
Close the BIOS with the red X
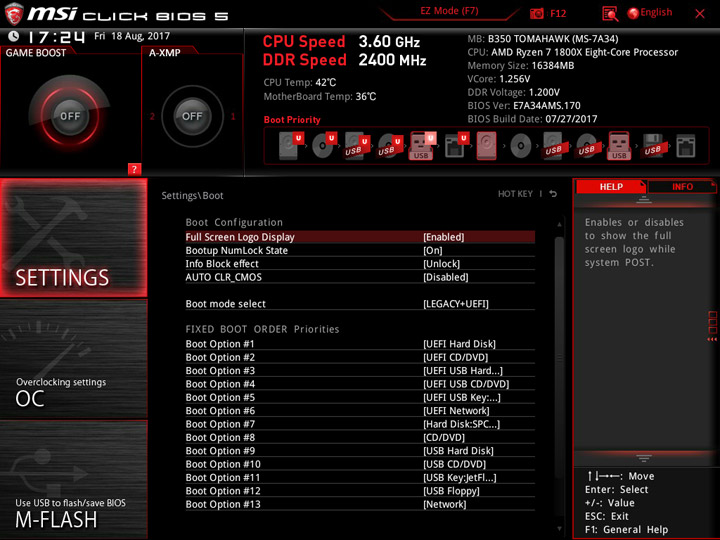click(x=700, y=14)
